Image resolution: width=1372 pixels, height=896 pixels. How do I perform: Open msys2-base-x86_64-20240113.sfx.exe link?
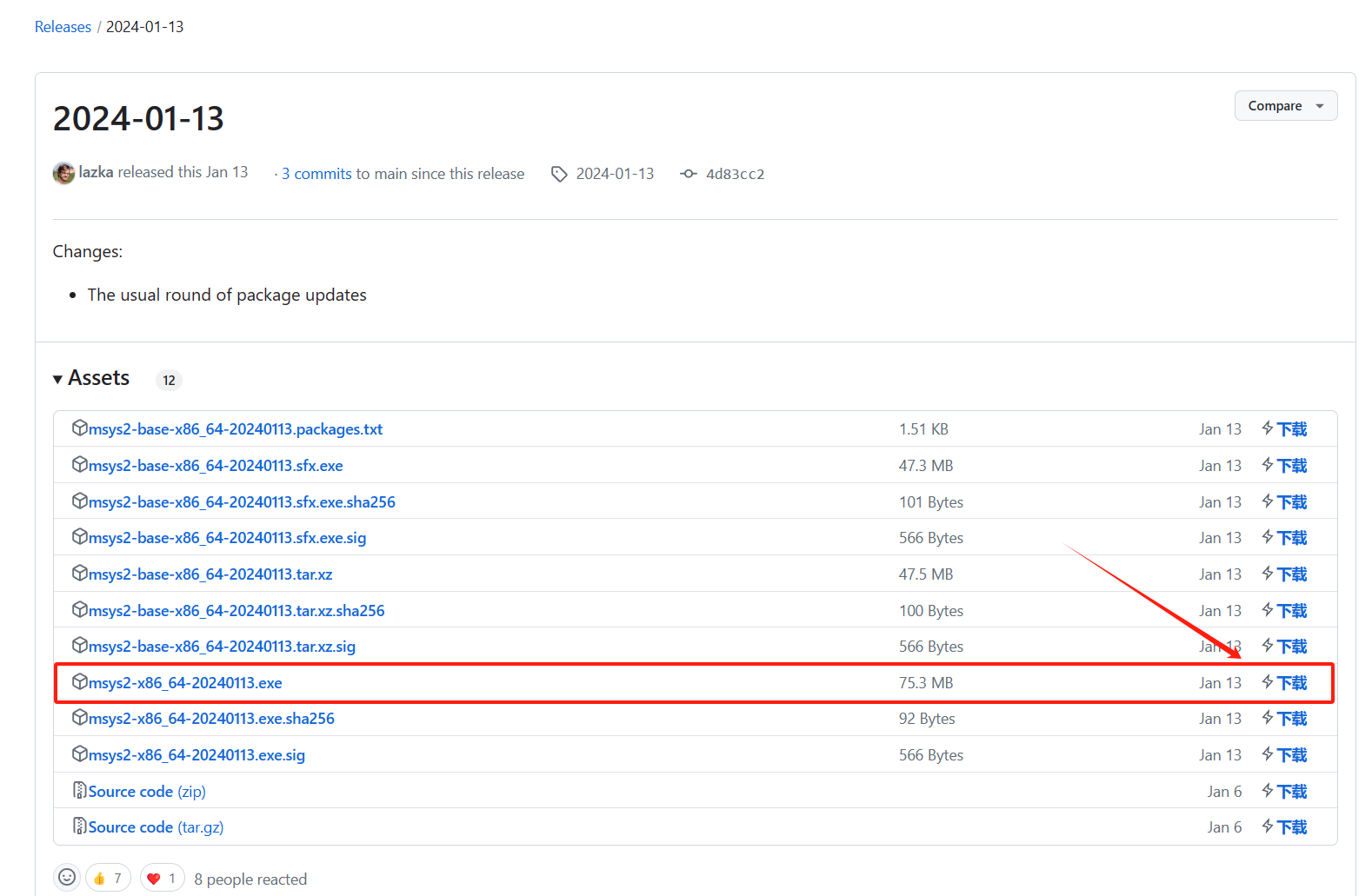pyautogui.click(x=216, y=466)
